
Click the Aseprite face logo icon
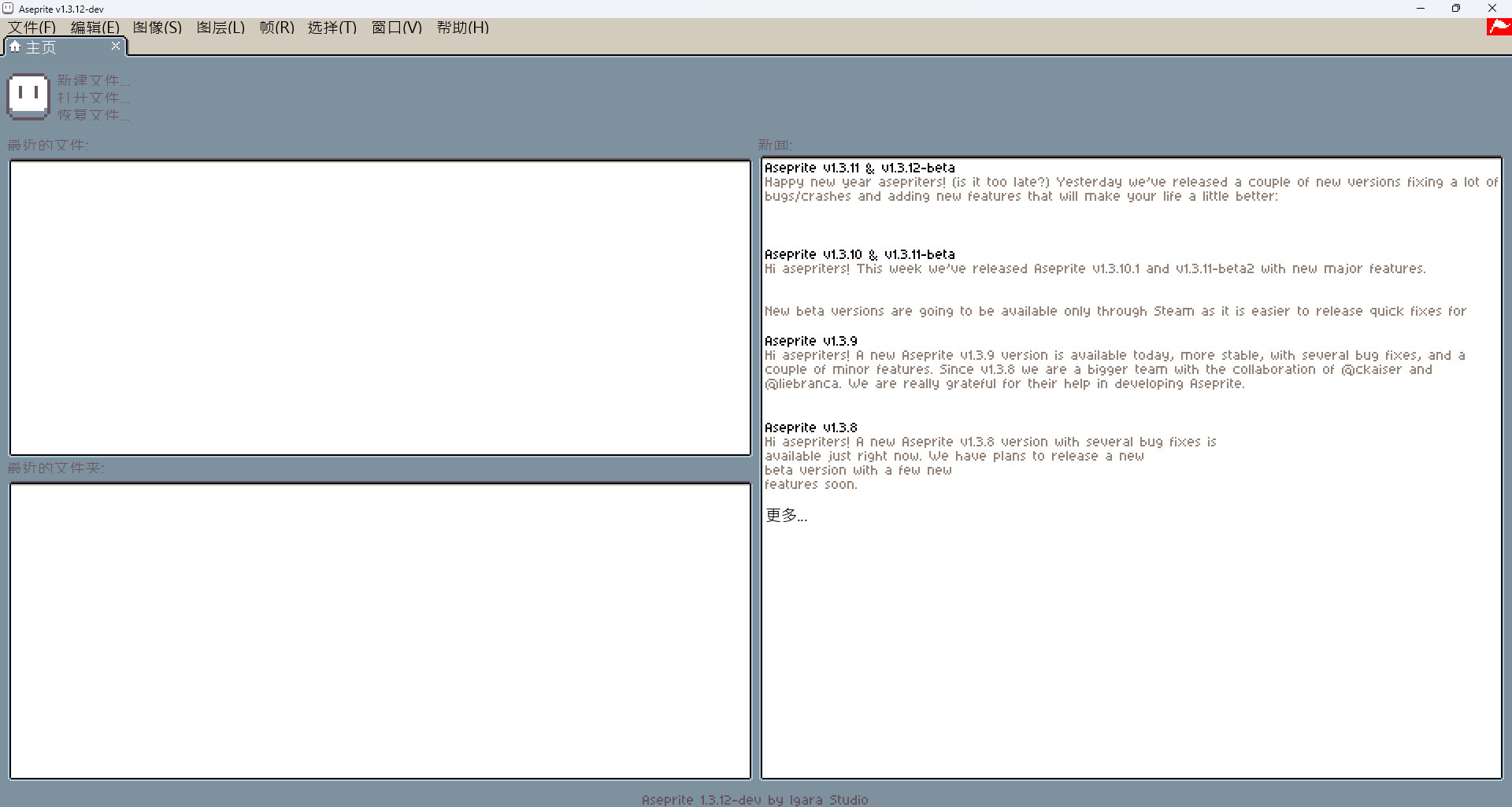28,97
